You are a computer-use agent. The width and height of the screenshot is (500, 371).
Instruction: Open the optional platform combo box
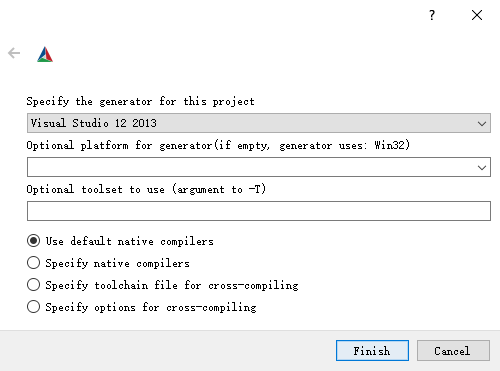[259, 167]
